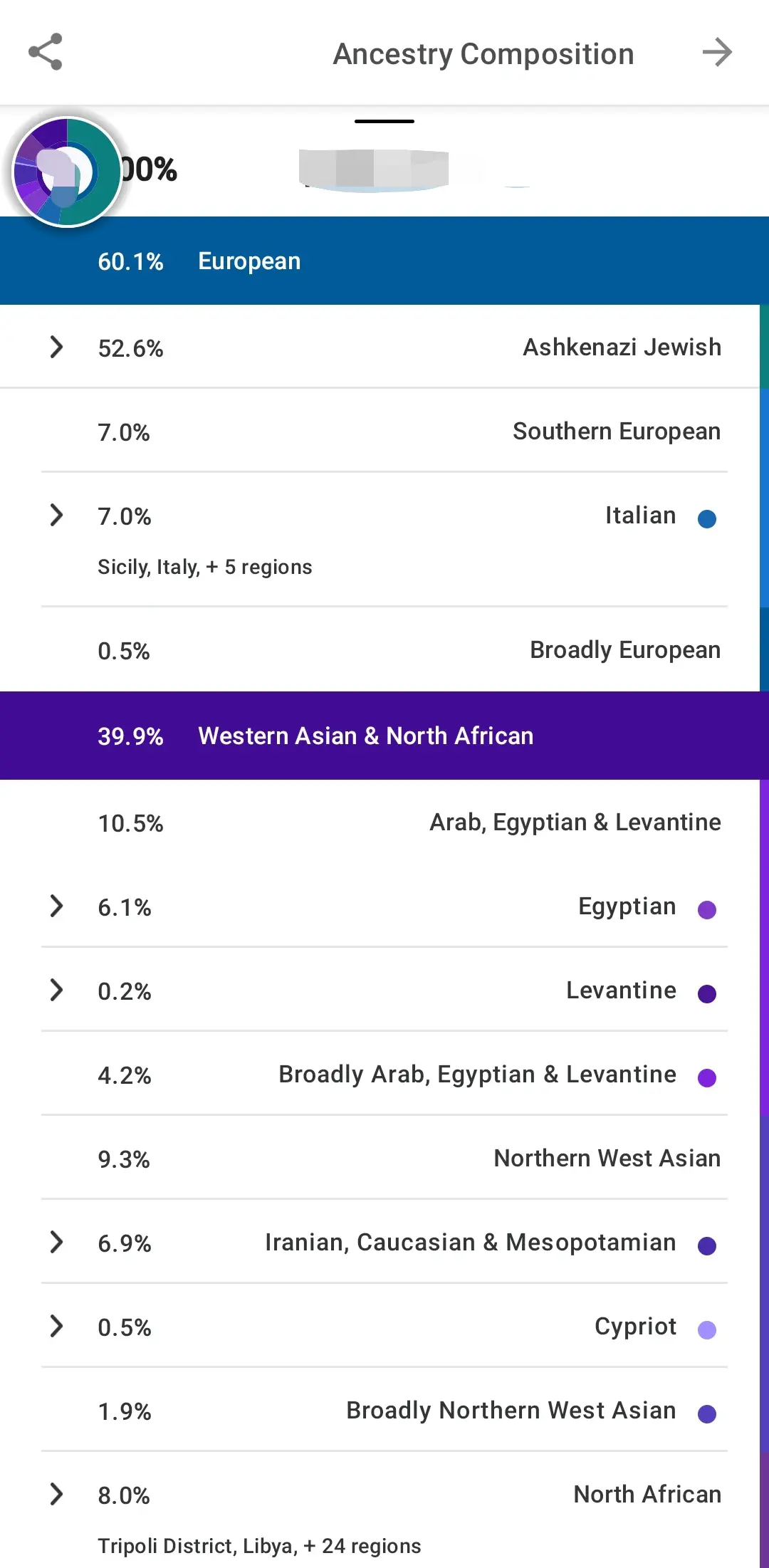
Task: Expand the North African chevron
Action: 56,1494
